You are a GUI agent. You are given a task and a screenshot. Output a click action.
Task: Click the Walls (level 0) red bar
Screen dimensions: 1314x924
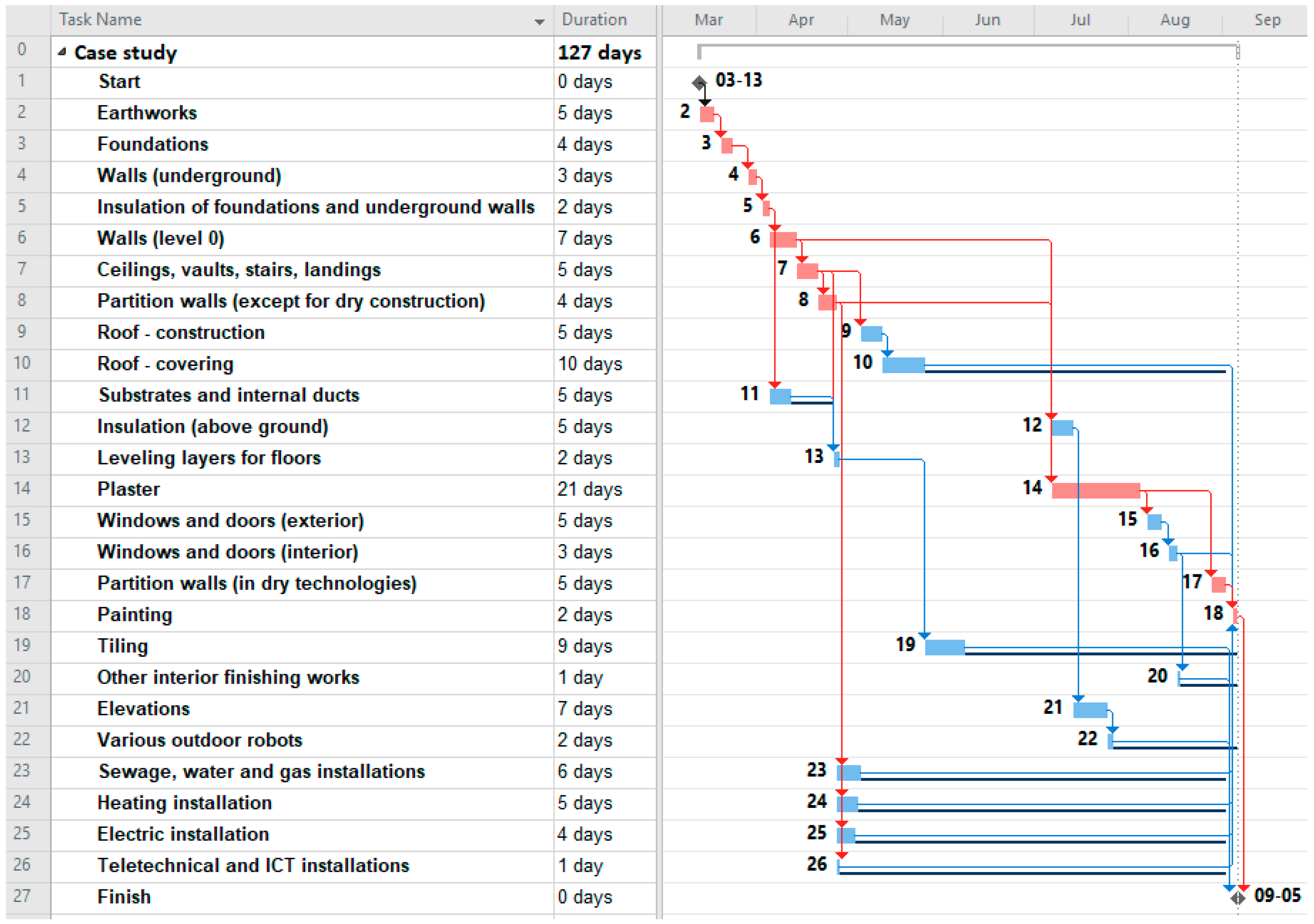(x=783, y=240)
